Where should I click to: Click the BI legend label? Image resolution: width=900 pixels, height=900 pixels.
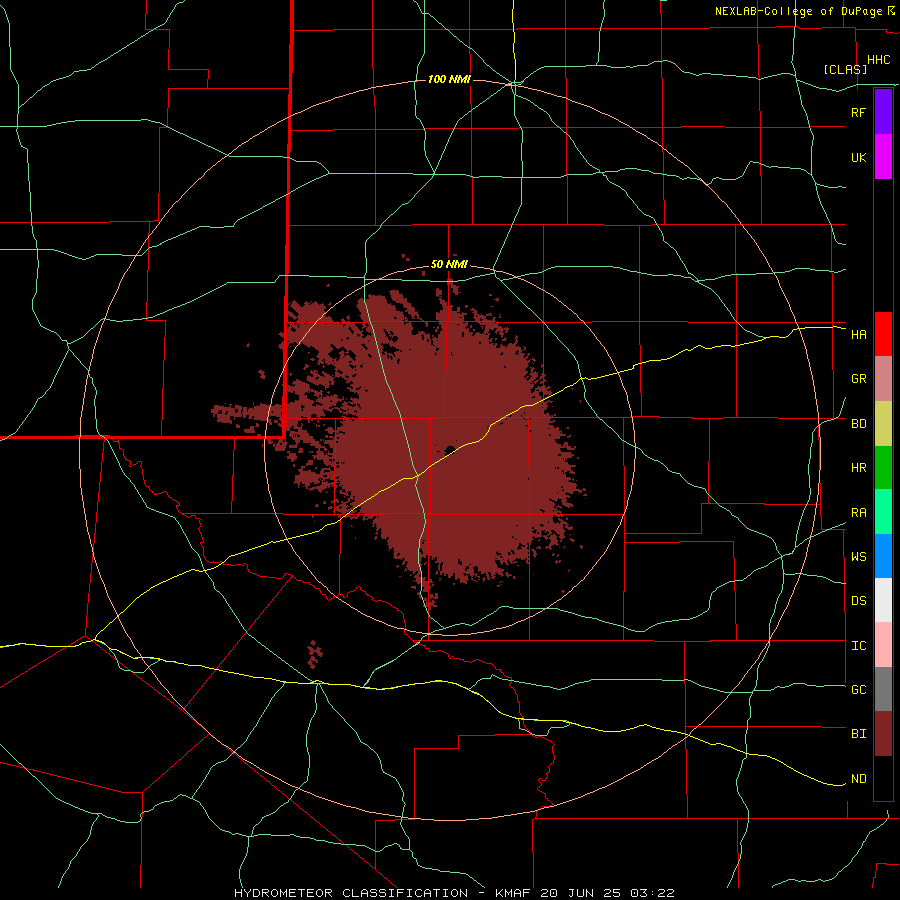pos(859,734)
